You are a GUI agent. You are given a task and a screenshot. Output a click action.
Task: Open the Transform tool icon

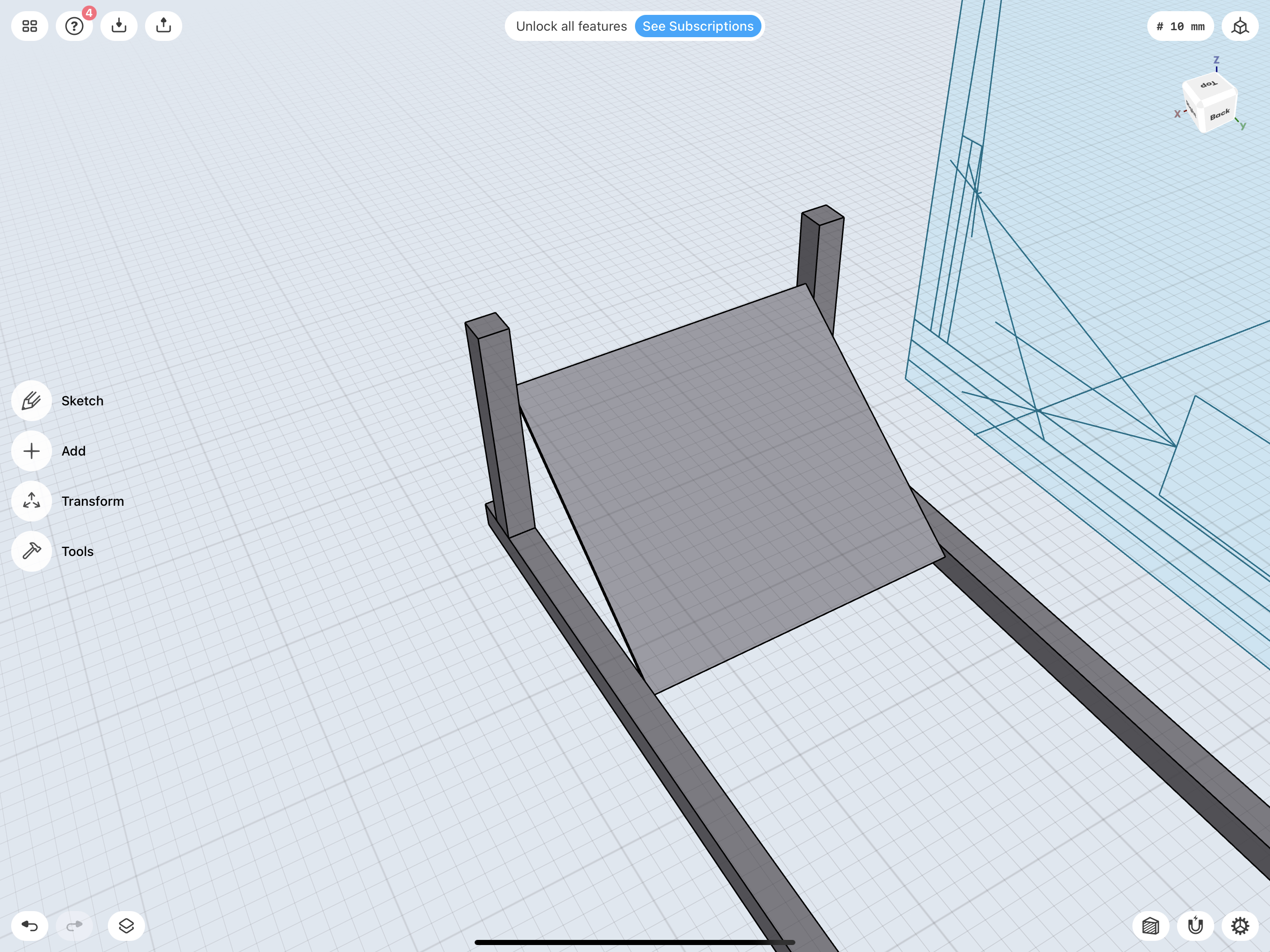[32, 501]
